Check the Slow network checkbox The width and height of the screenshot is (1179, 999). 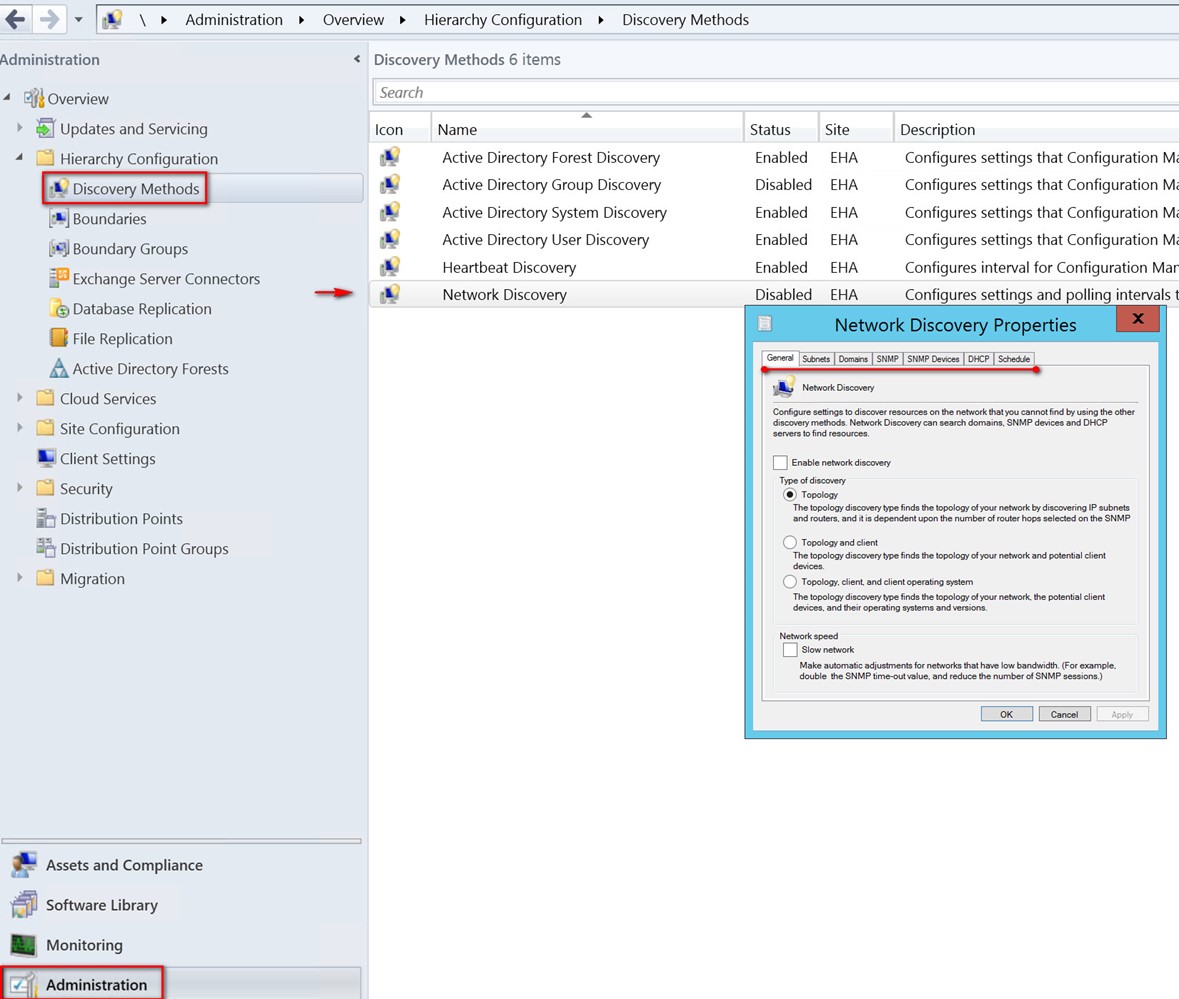790,649
